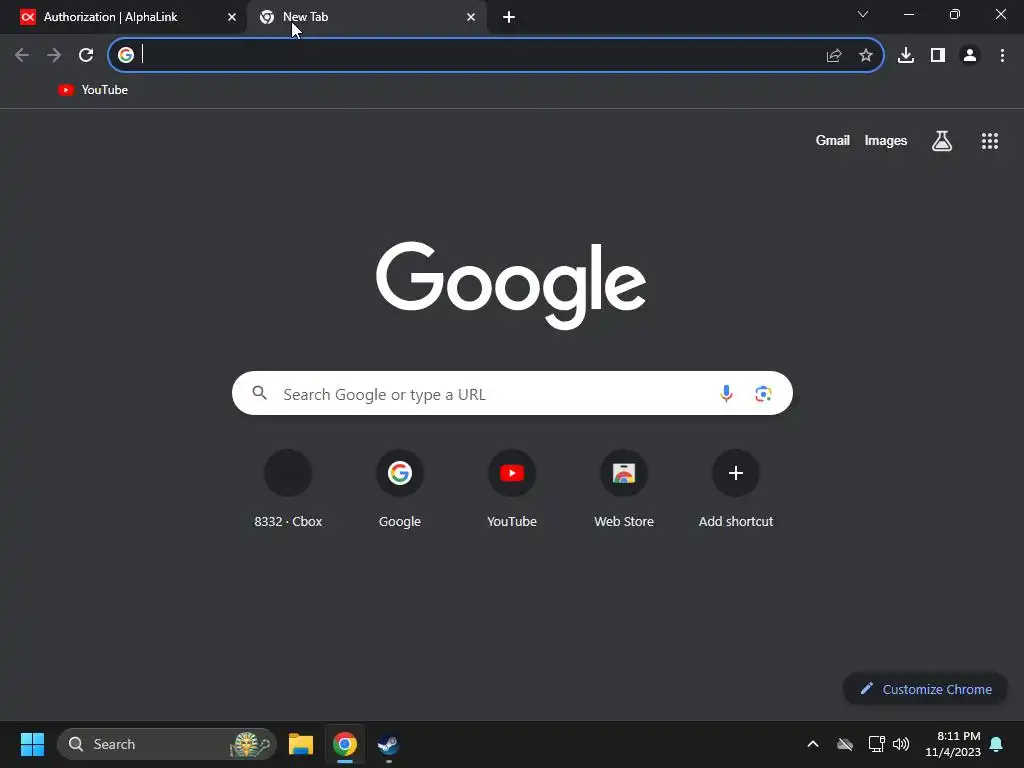This screenshot has height=768, width=1024.
Task: Open Chrome's three-dot menu
Action: (x=1002, y=56)
